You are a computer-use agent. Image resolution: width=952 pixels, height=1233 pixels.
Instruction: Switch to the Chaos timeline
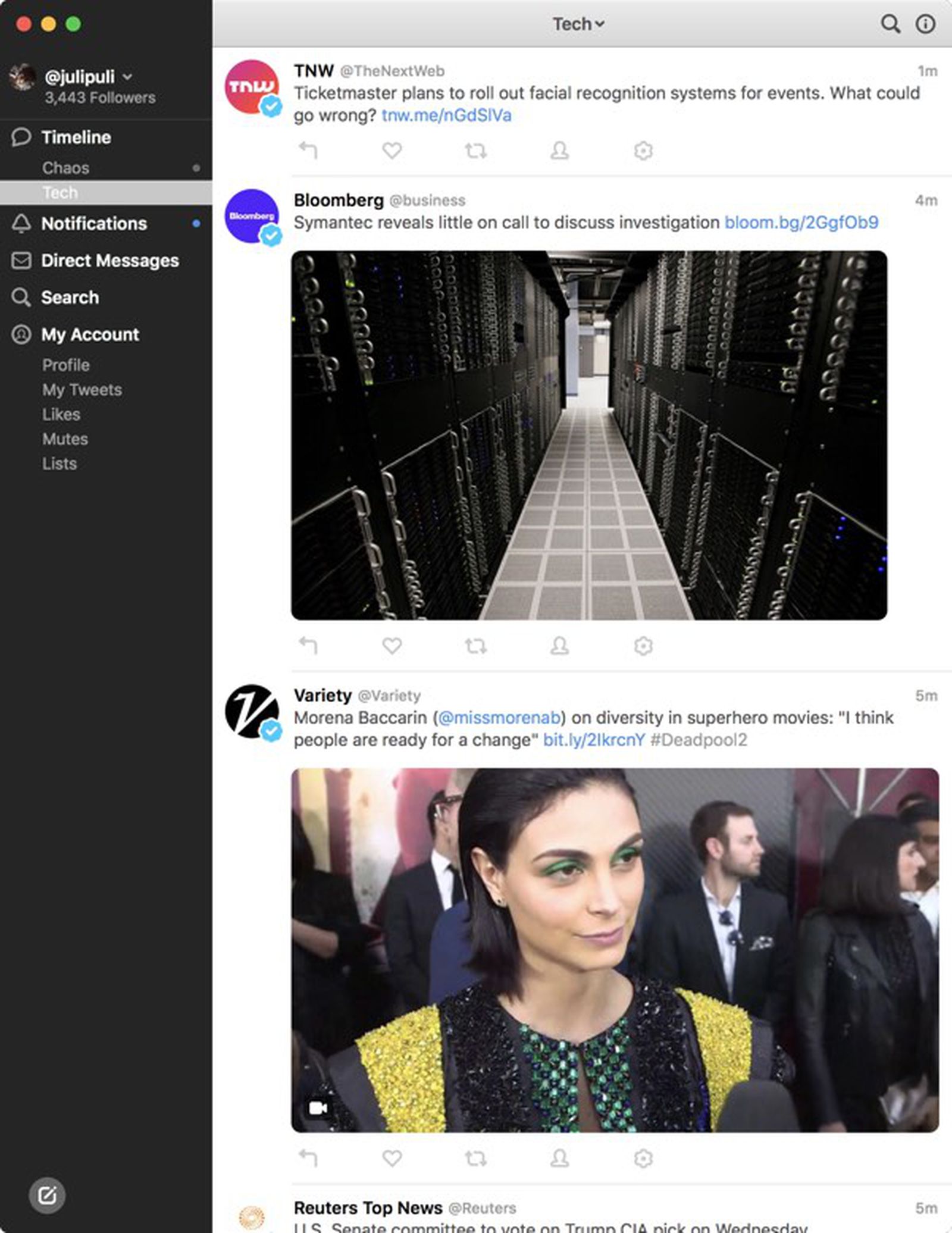[x=65, y=168]
